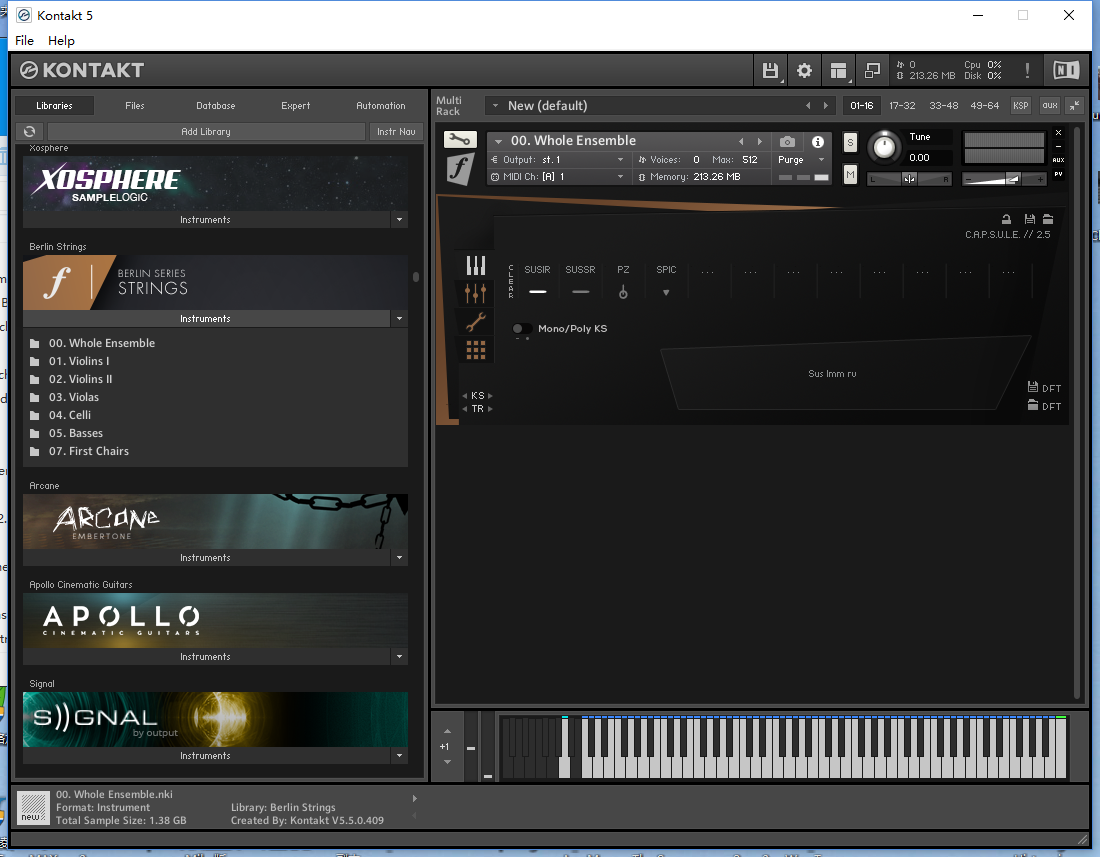Image resolution: width=1100 pixels, height=857 pixels.
Task: Mute the Whole Ensemble instrument
Action: 849,174
